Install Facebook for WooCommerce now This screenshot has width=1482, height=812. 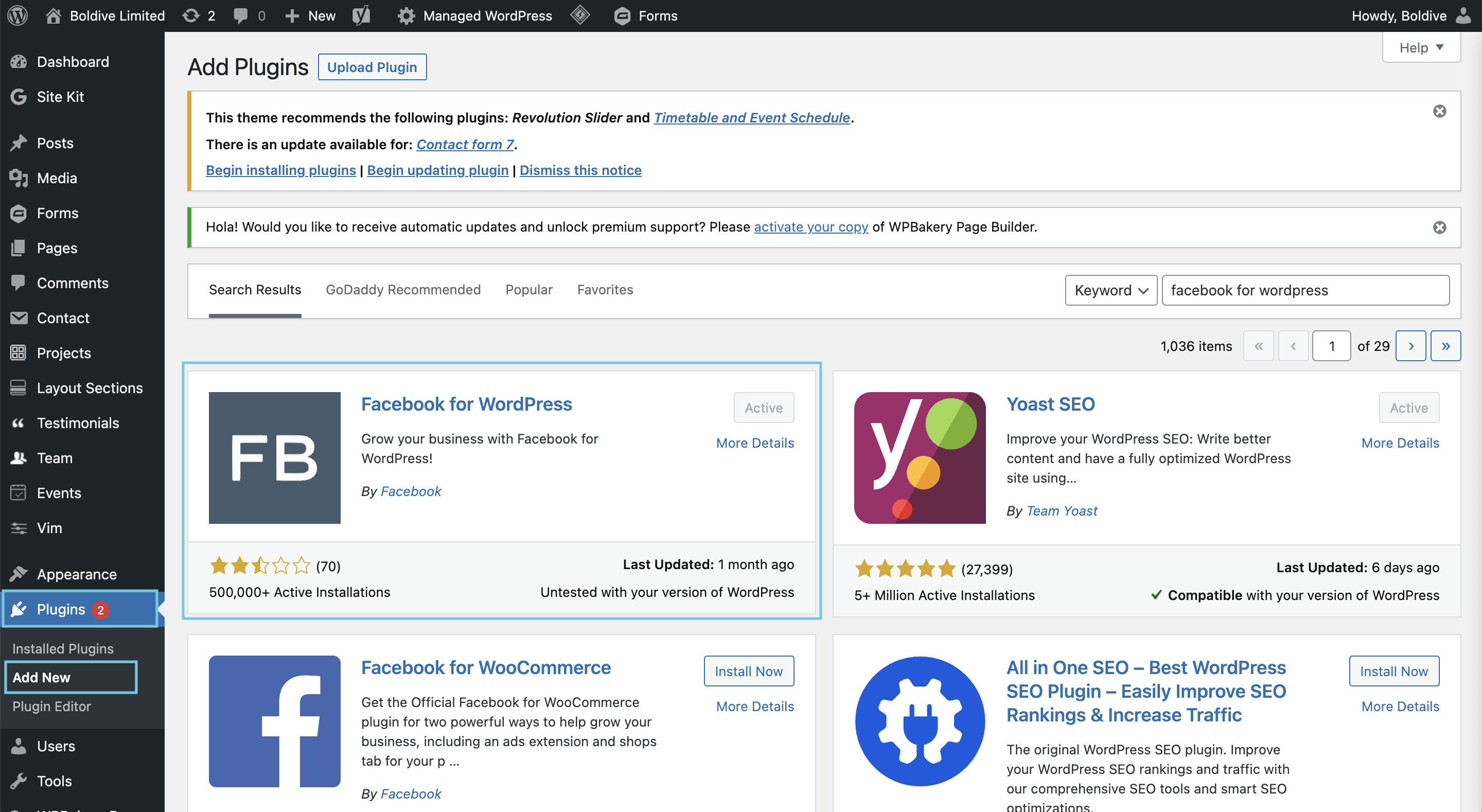[x=749, y=671]
